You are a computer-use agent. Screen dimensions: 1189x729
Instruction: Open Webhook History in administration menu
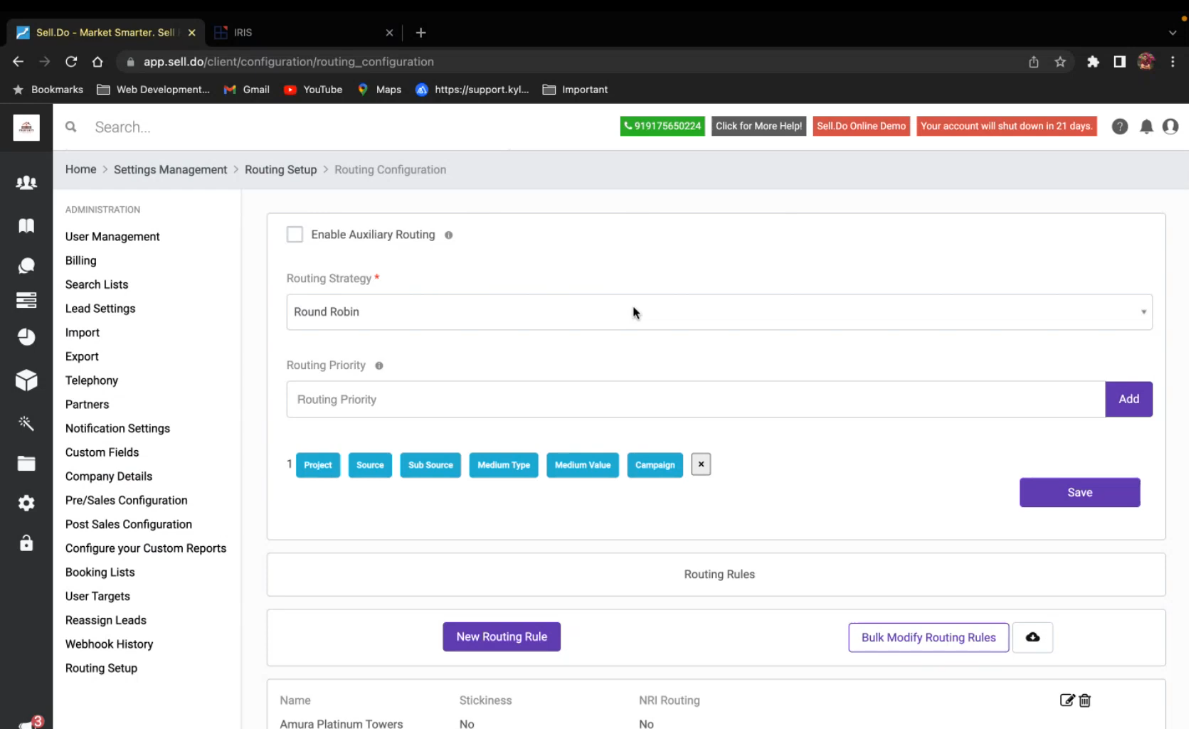click(109, 644)
